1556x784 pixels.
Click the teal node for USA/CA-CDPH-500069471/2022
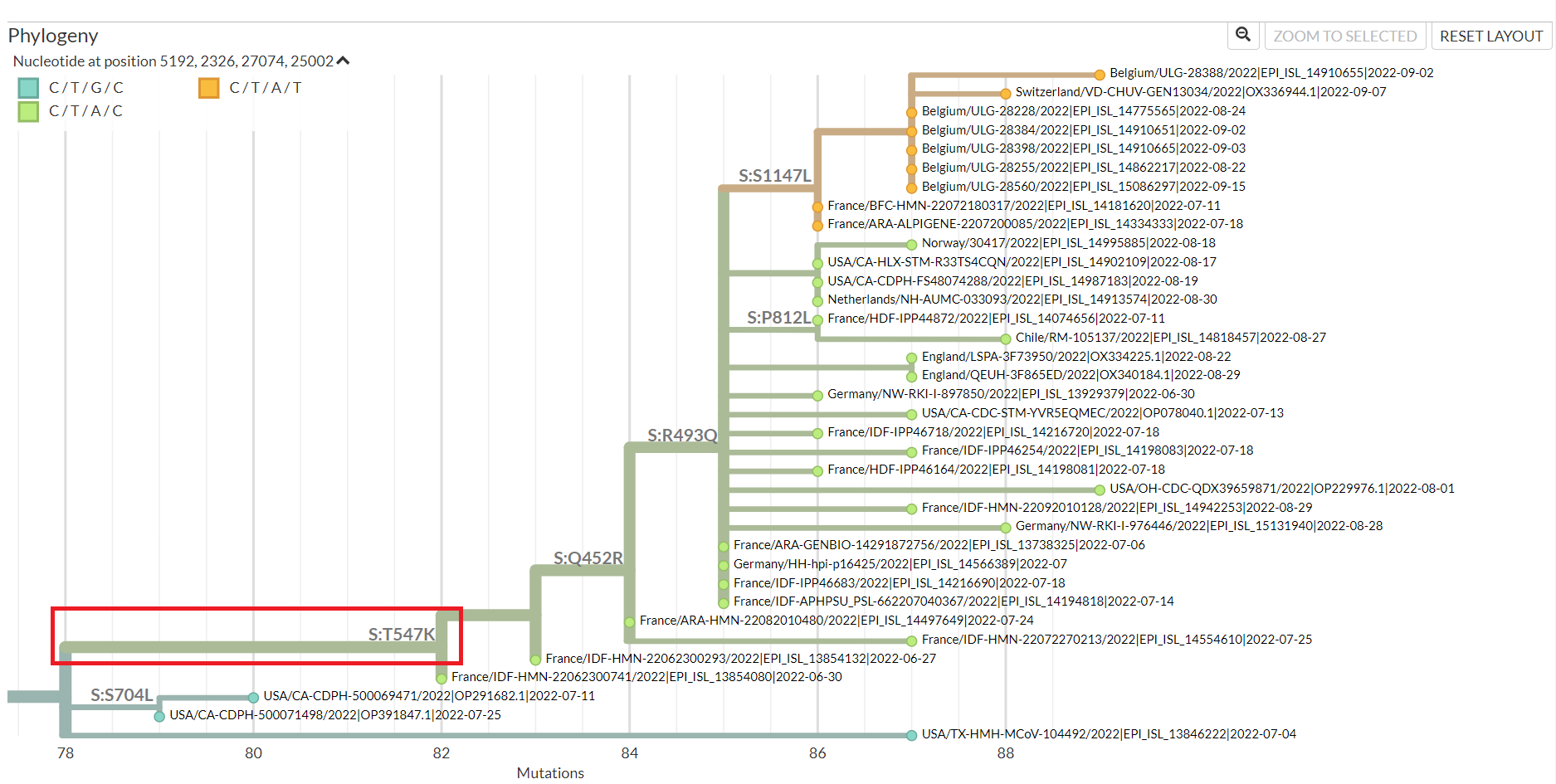252,698
